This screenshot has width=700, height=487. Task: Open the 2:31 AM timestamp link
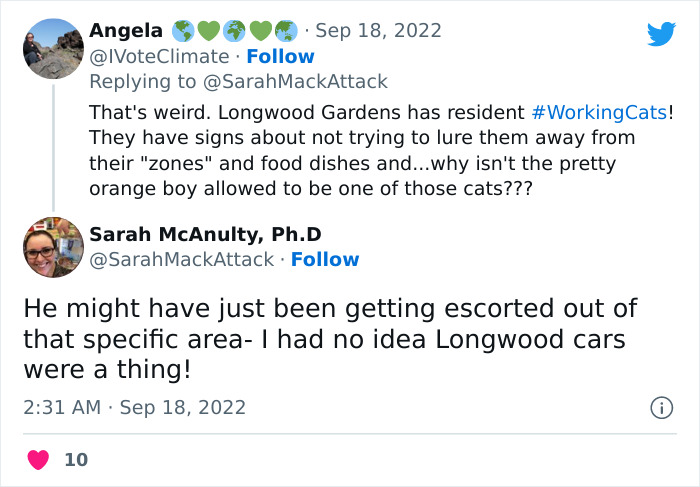click(x=134, y=408)
